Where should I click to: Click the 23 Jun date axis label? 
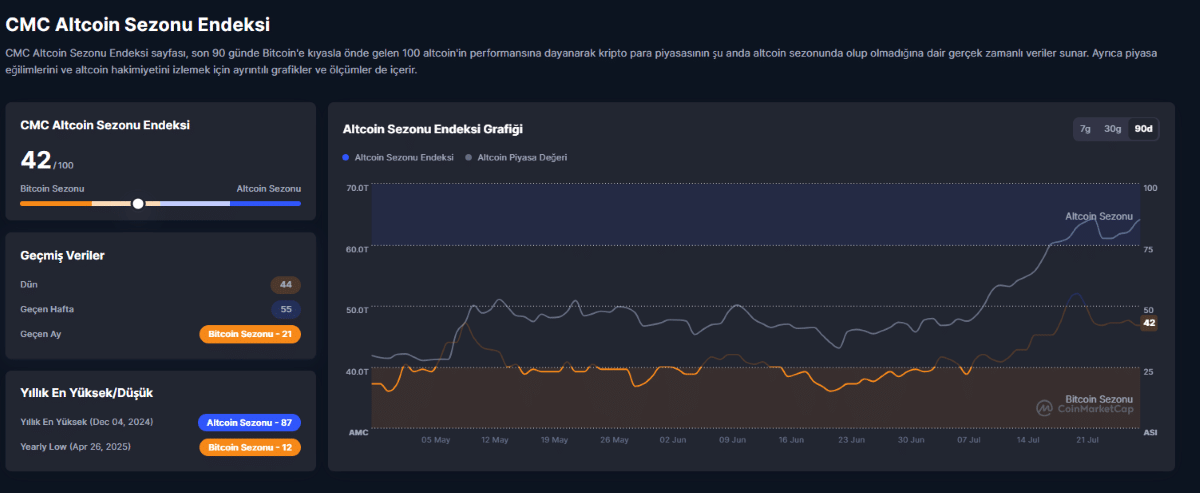851,439
